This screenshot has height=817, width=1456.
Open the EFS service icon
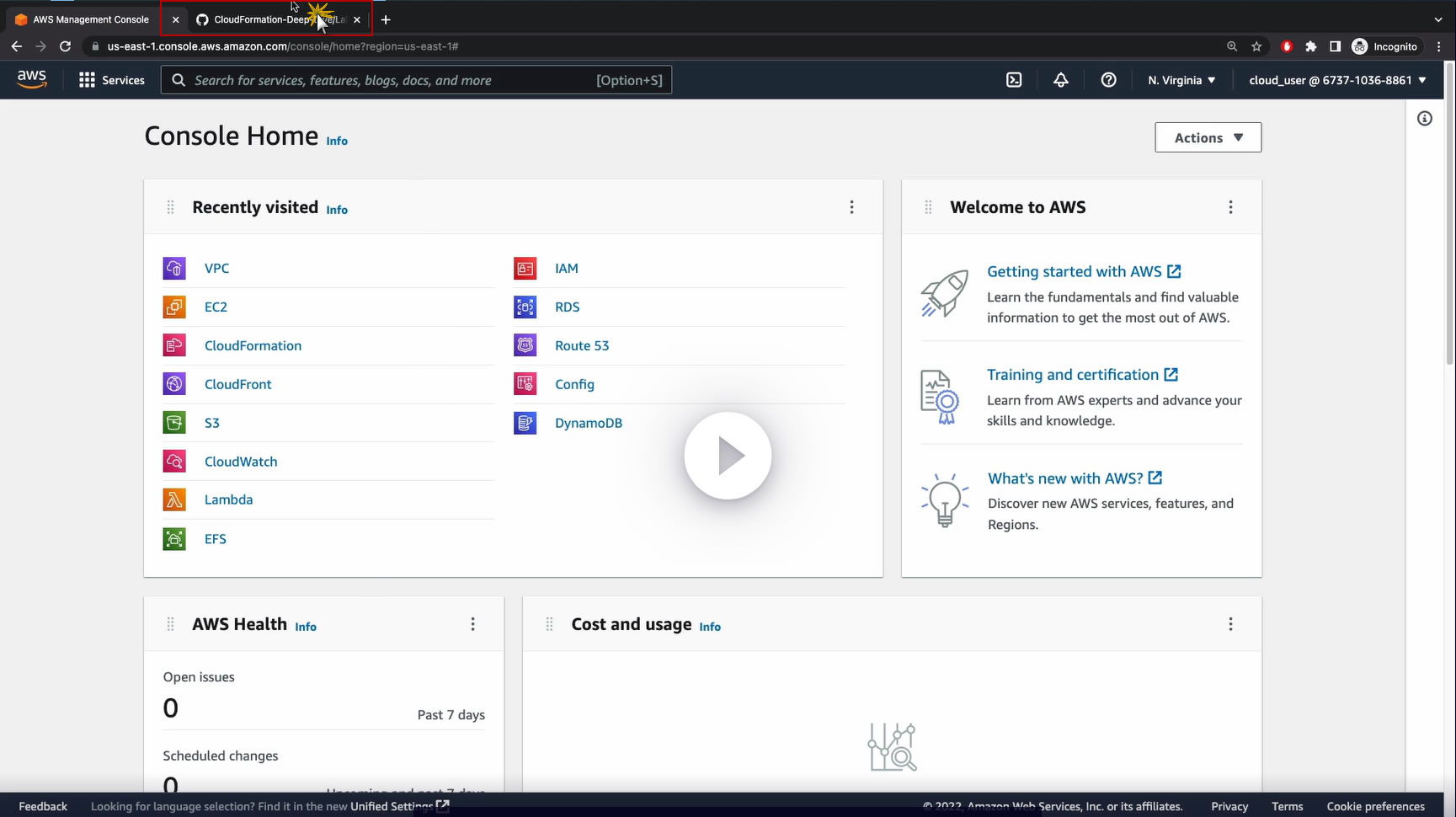[174, 539]
